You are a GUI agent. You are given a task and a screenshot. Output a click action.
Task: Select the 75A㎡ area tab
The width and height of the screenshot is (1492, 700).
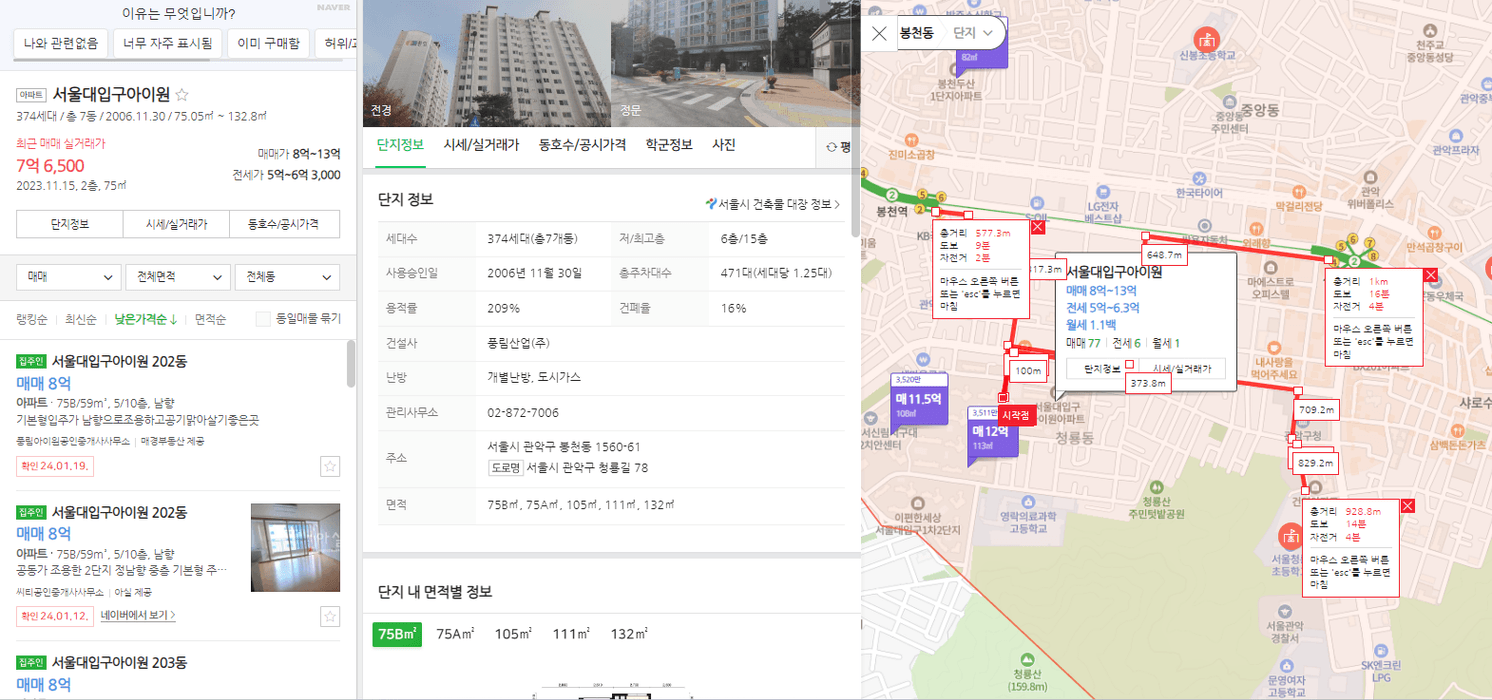(455, 633)
